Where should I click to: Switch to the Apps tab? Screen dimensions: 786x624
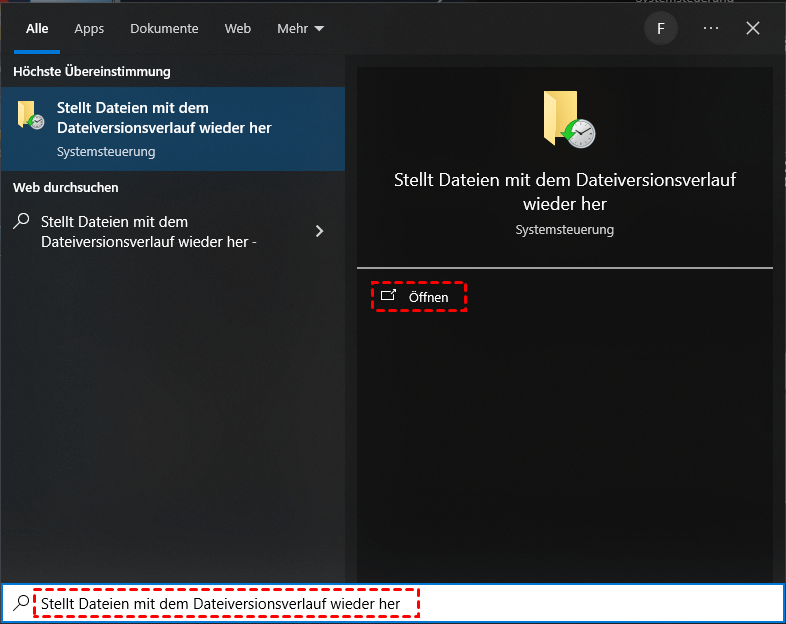pos(89,29)
